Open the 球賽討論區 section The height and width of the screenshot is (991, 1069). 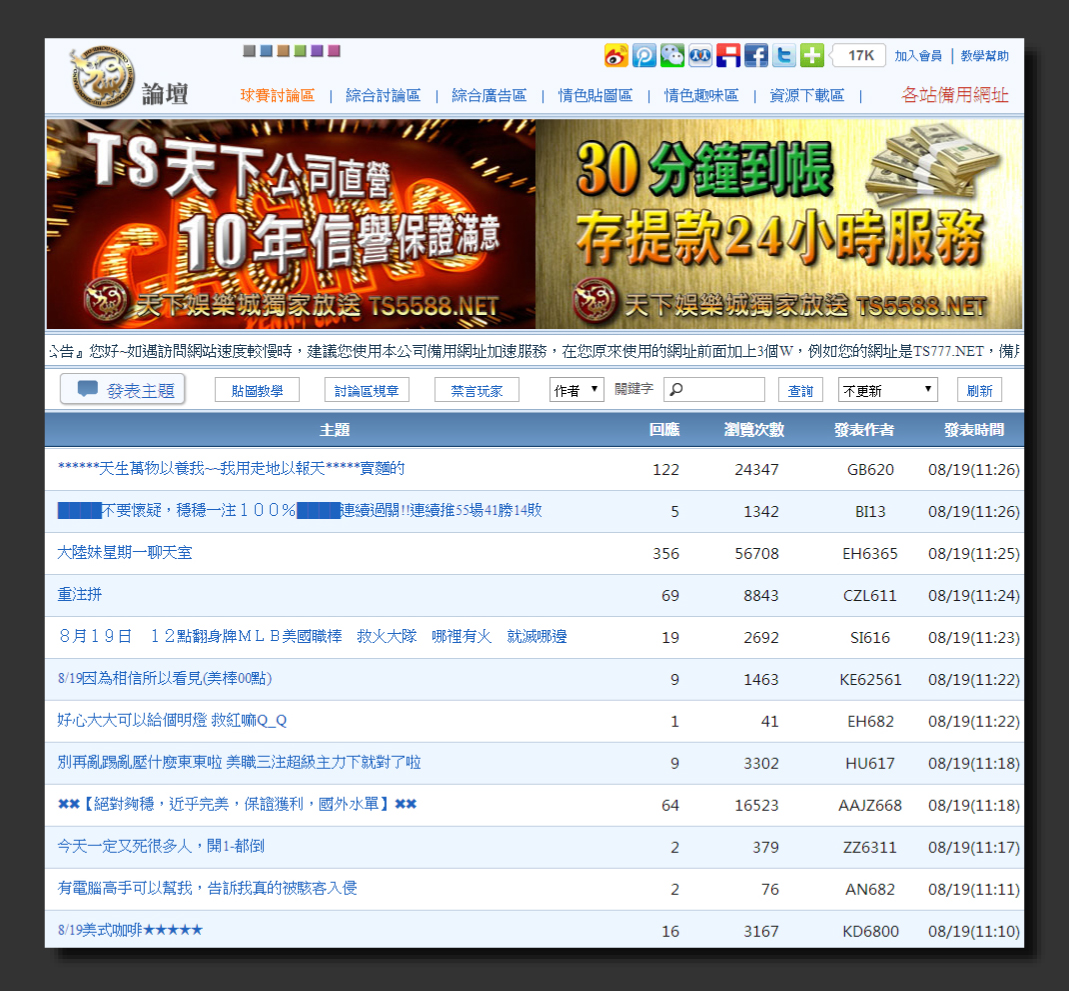pyautogui.click(x=277, y=95)
